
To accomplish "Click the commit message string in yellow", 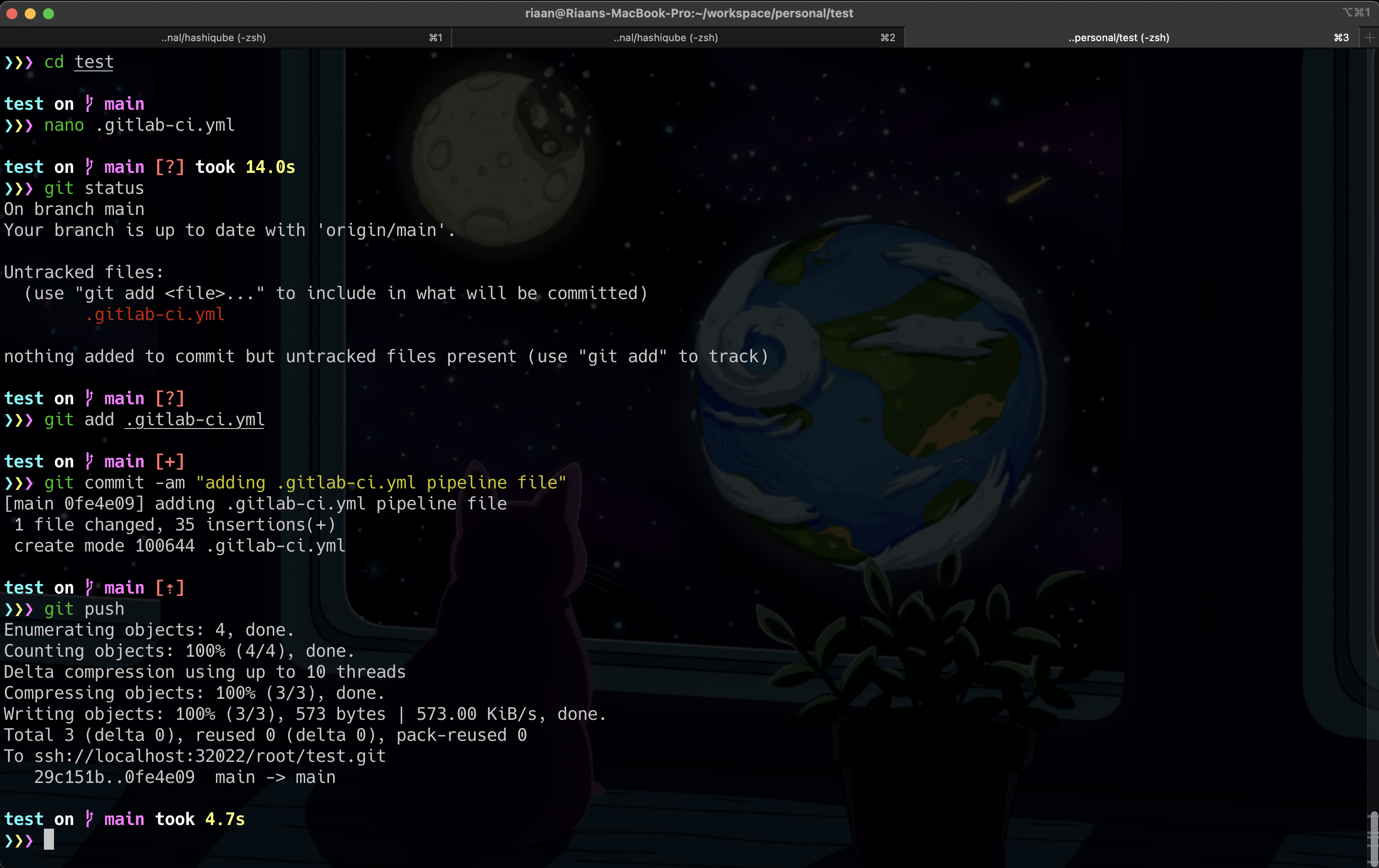I will [381, 482].
